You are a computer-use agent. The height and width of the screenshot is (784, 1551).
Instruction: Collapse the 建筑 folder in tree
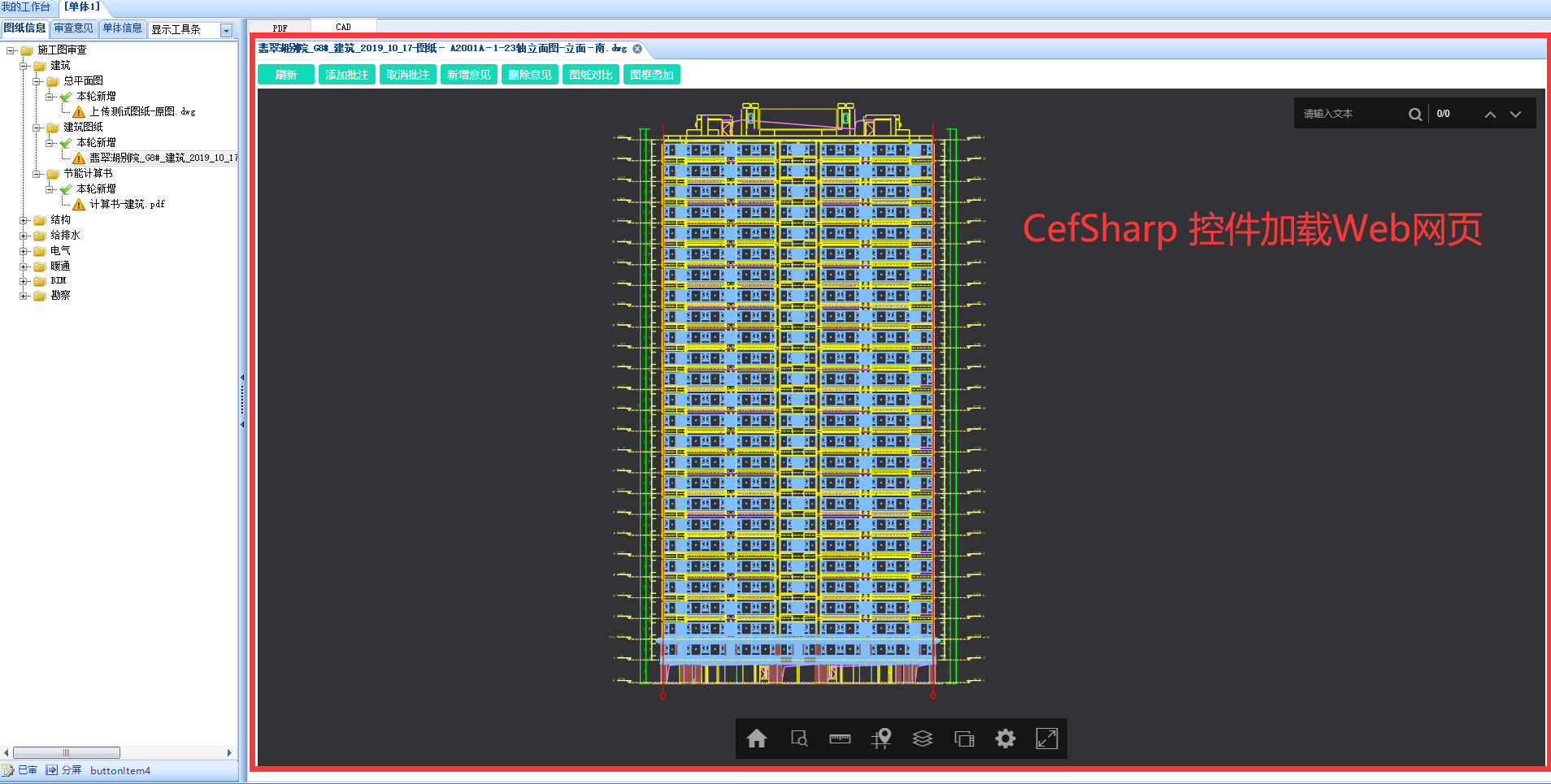pos(24,66)
